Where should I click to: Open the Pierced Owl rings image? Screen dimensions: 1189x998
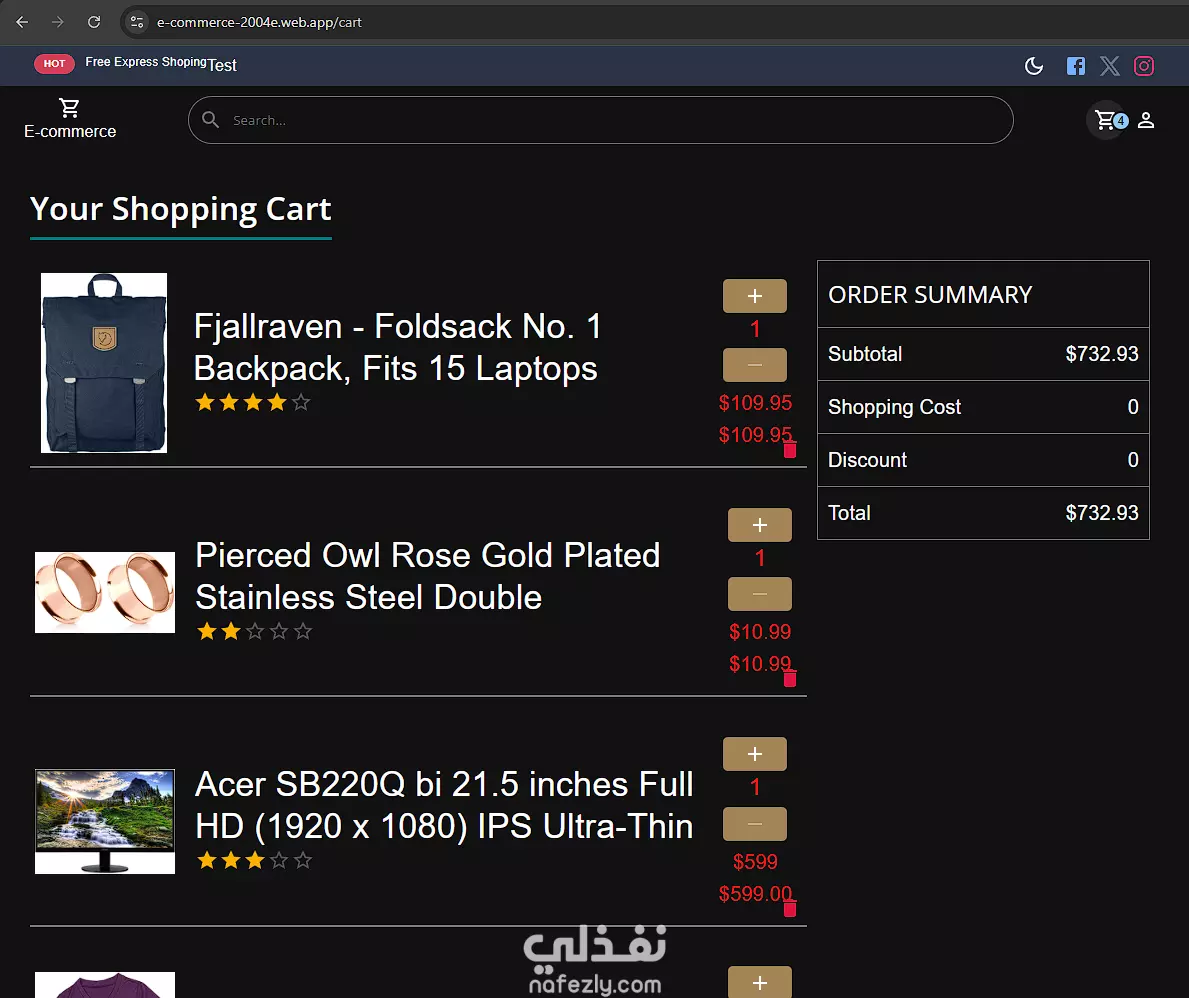tap(105, 592)
